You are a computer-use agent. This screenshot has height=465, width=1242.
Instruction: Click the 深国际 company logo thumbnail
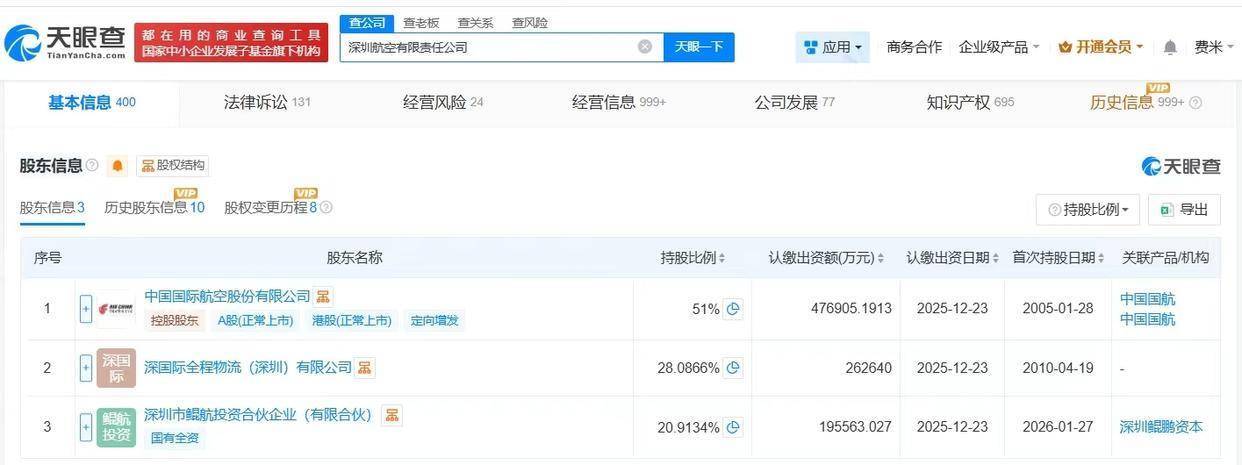(x=116, y=368)
